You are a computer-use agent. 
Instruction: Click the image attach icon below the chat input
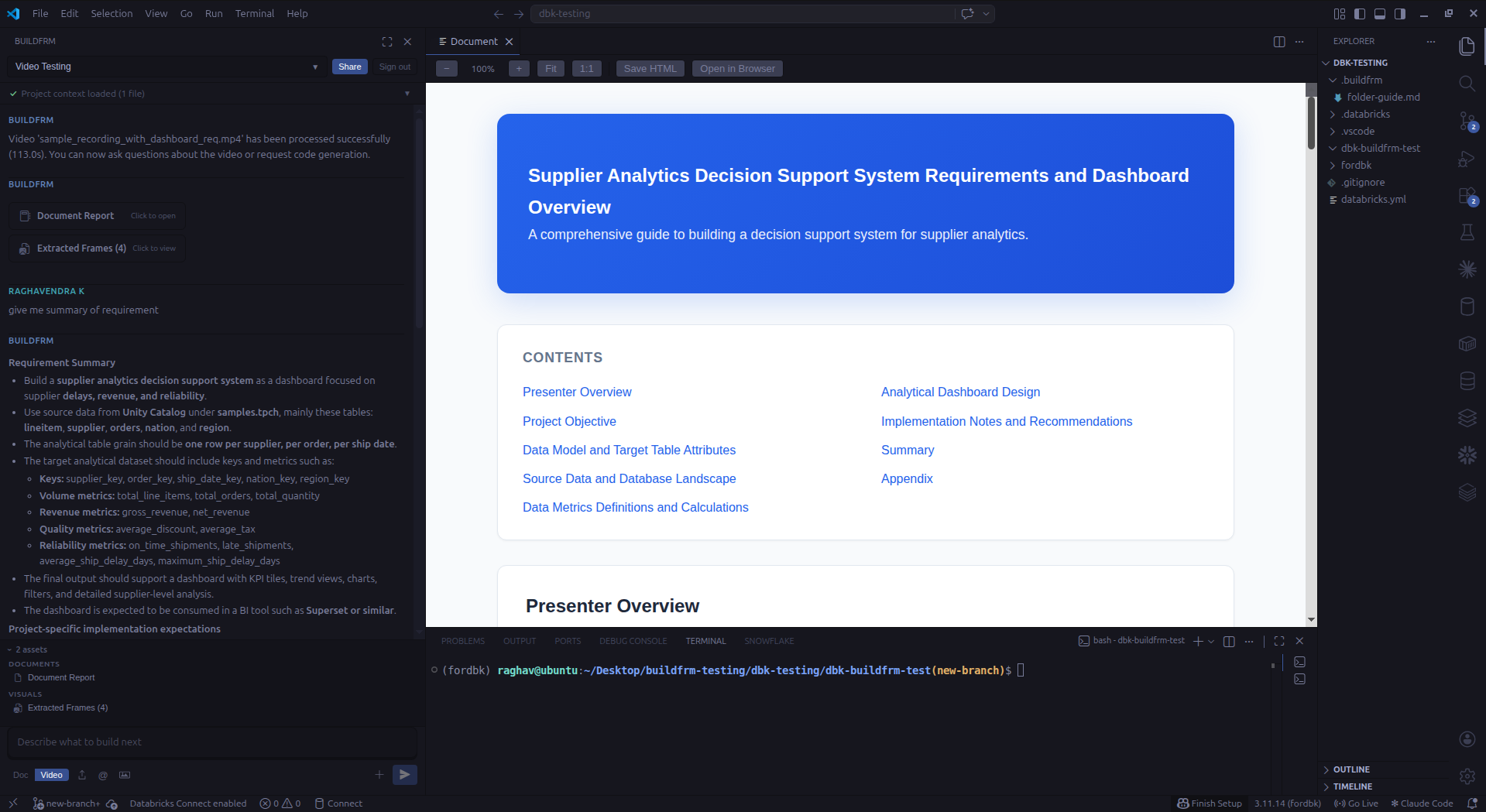(x=125, y=775)
